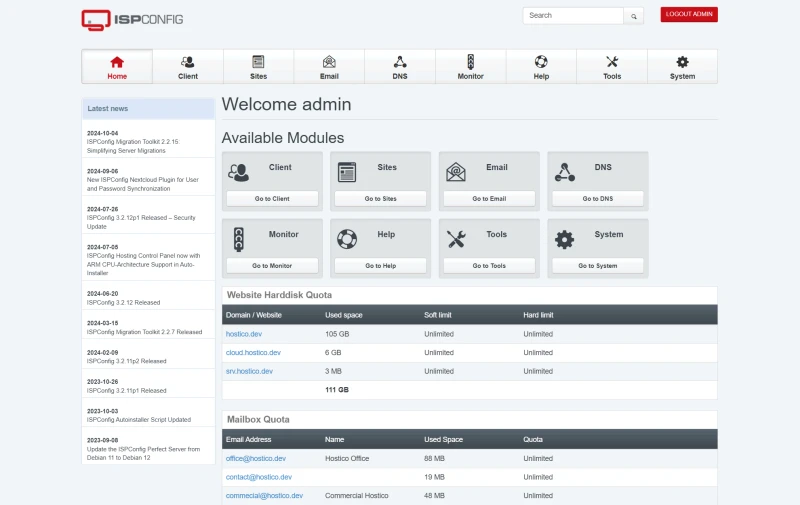
Task: Open the System tab in navigation
Action: [682, 66]
